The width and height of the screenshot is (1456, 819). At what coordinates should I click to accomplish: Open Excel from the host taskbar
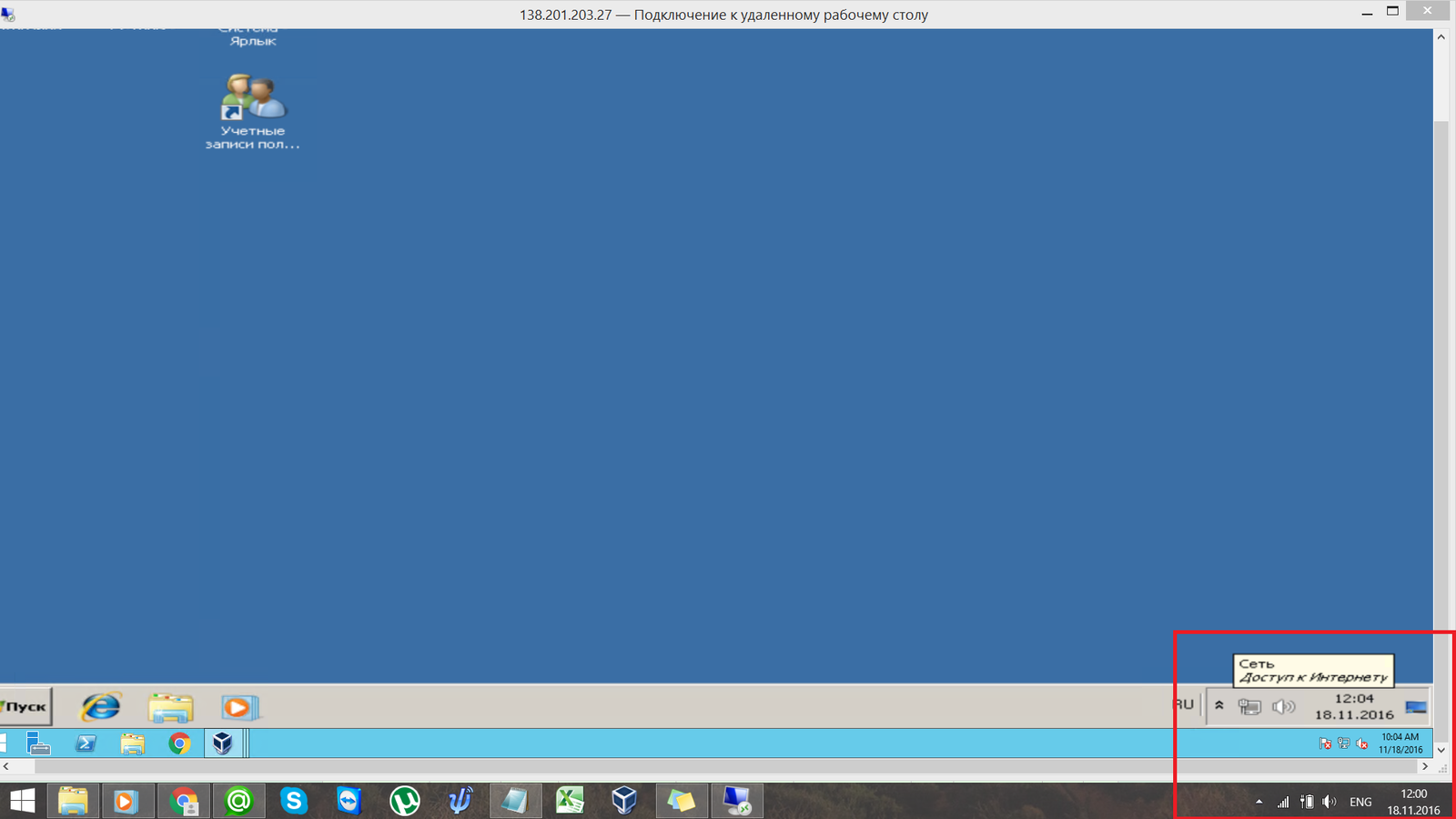tap(570, 801)
